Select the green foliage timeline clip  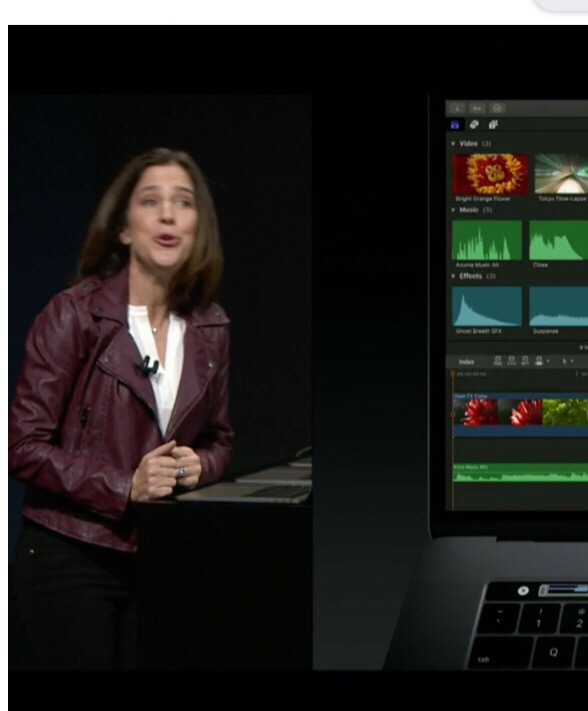coord(565,413)
